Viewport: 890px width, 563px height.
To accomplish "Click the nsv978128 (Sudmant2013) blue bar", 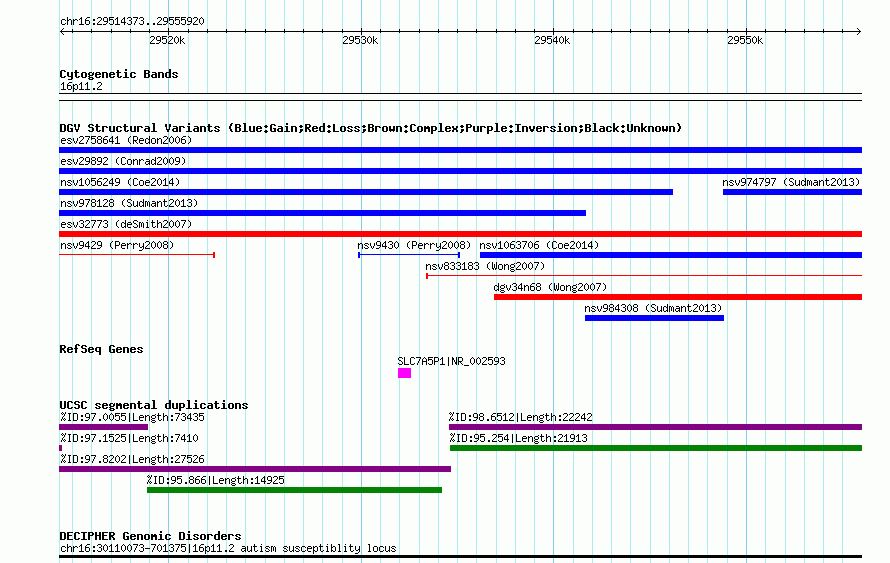I will [322, 213].
